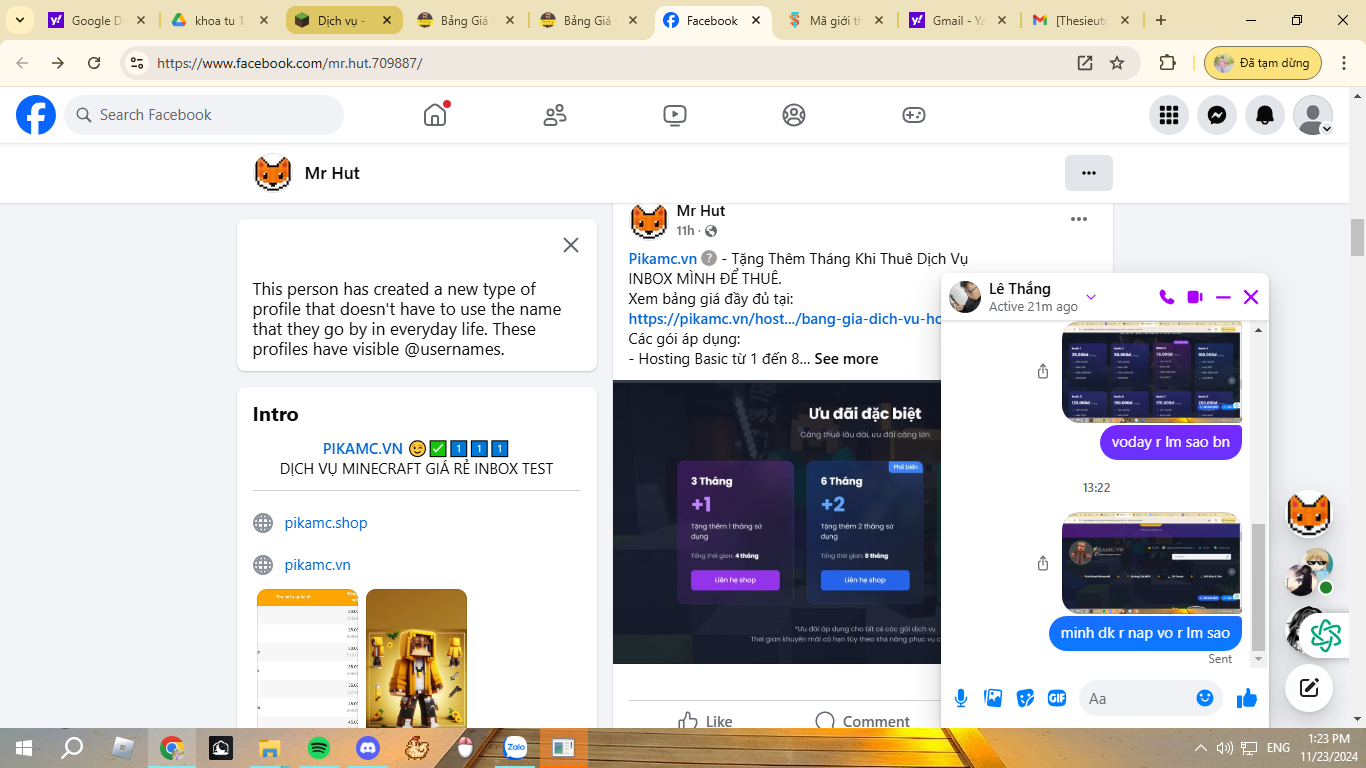Like the Mr Hut post
This screenshot has width=1366, height=768.
(x=705, y=721)
